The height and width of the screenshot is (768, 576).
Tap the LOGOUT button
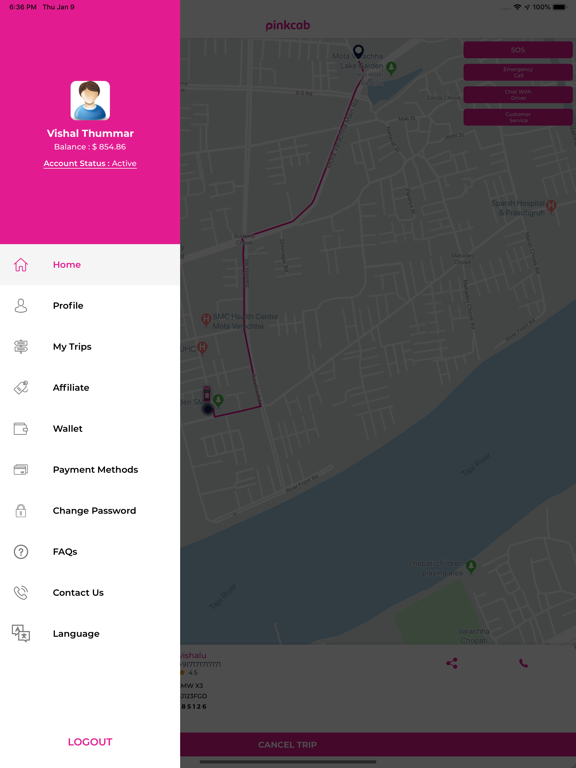tap(90, 742)
